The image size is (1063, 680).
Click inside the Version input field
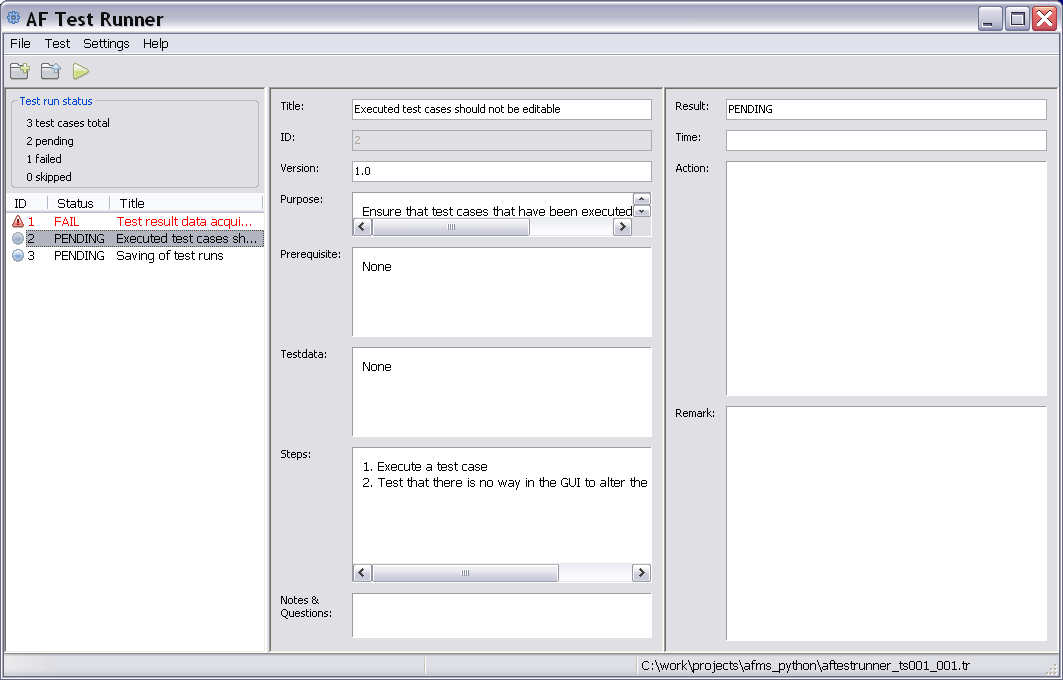[500, 169]
